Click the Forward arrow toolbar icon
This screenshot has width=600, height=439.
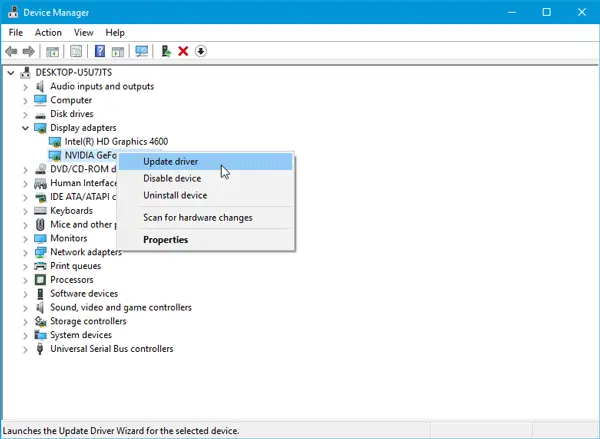coord(29,51)
